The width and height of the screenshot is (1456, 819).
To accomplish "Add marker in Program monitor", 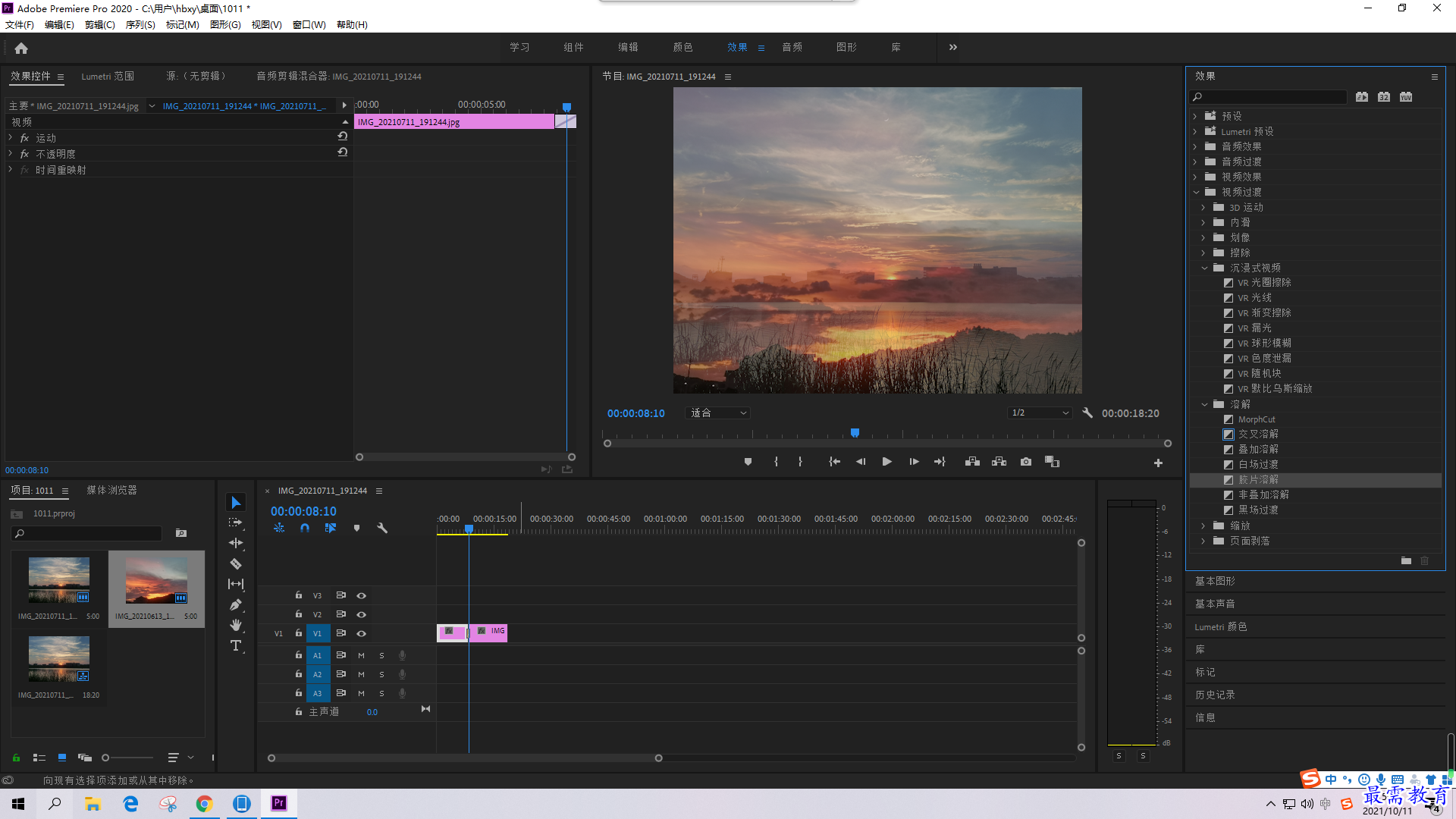I will coord(748,462).
